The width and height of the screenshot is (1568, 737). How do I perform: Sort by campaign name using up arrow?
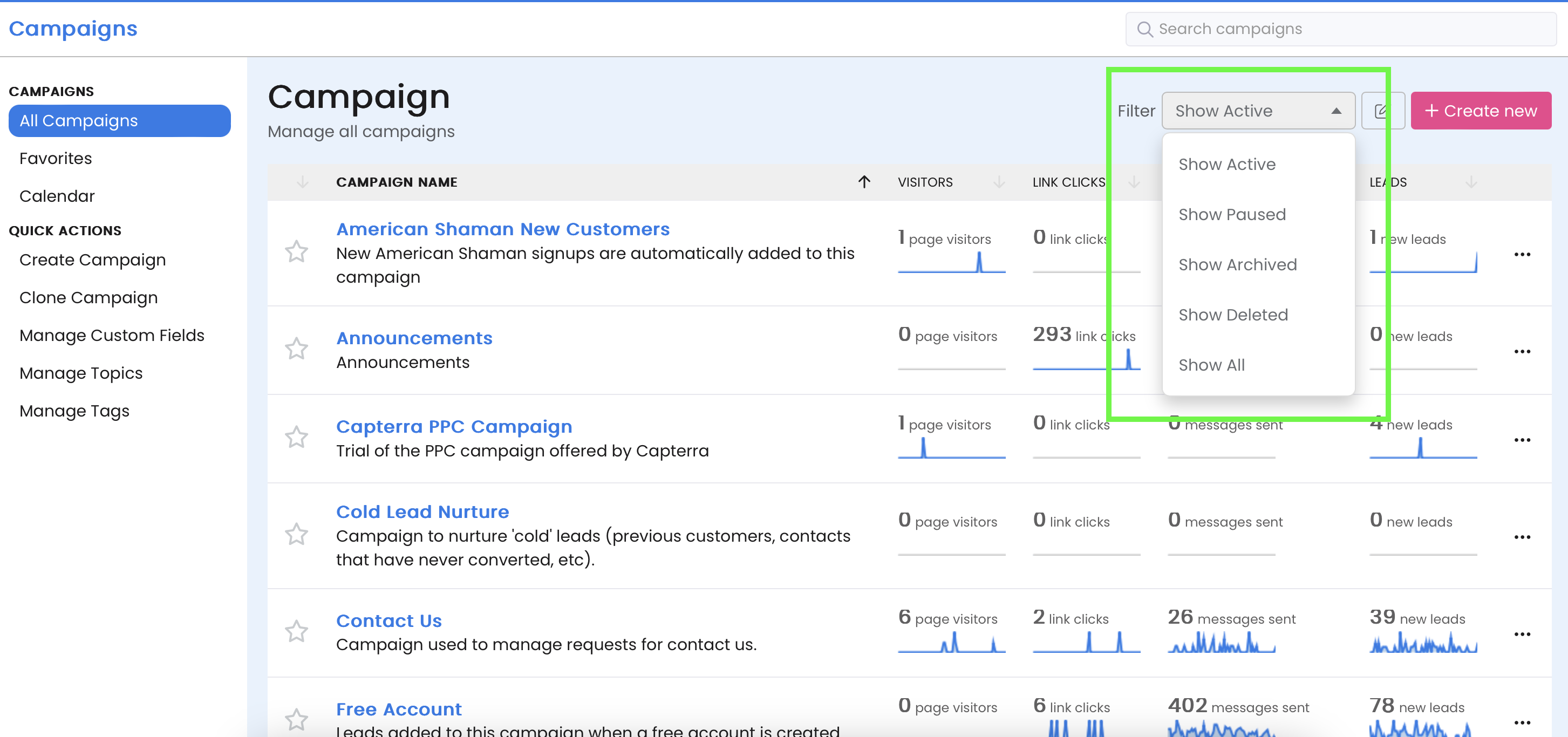(864, 182)
